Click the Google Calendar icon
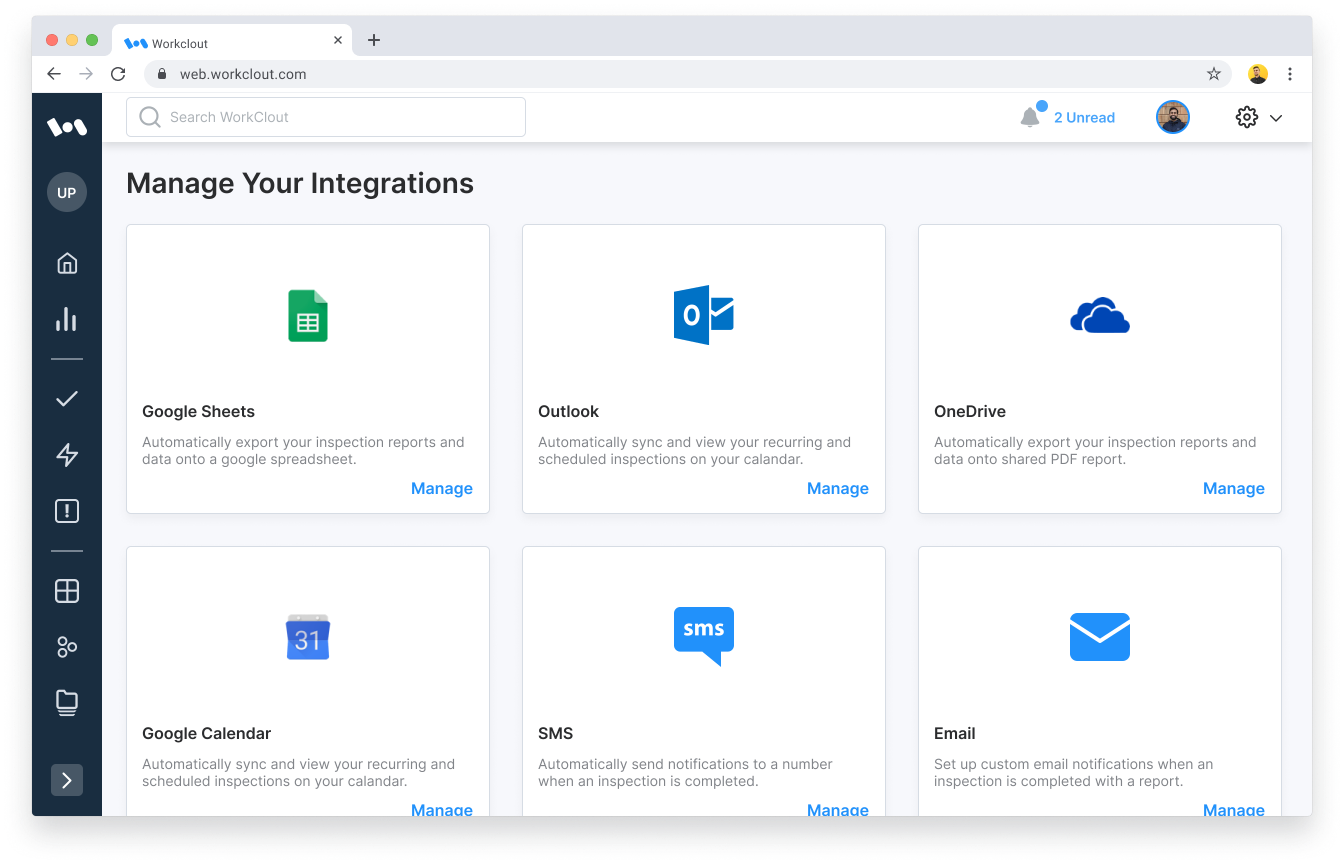Screen dimensions: 1344x864 point(308,637)
